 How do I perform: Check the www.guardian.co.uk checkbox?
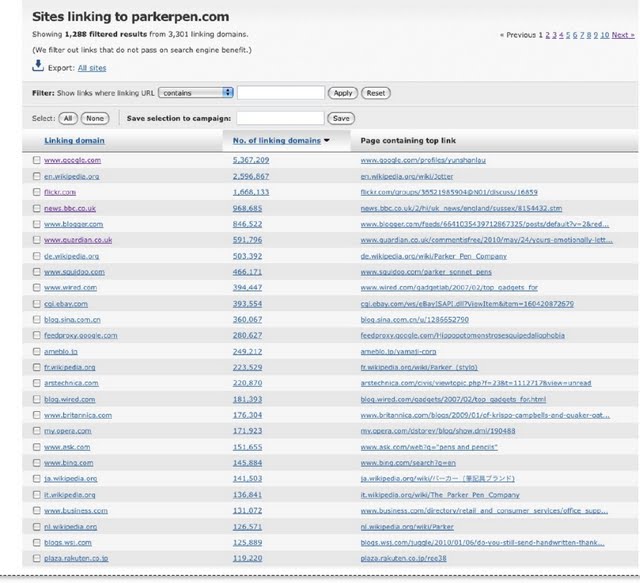37,240
